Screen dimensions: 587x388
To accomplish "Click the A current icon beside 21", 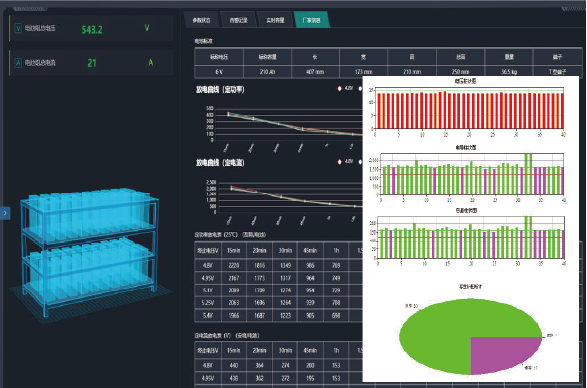I will coord(18,63).
